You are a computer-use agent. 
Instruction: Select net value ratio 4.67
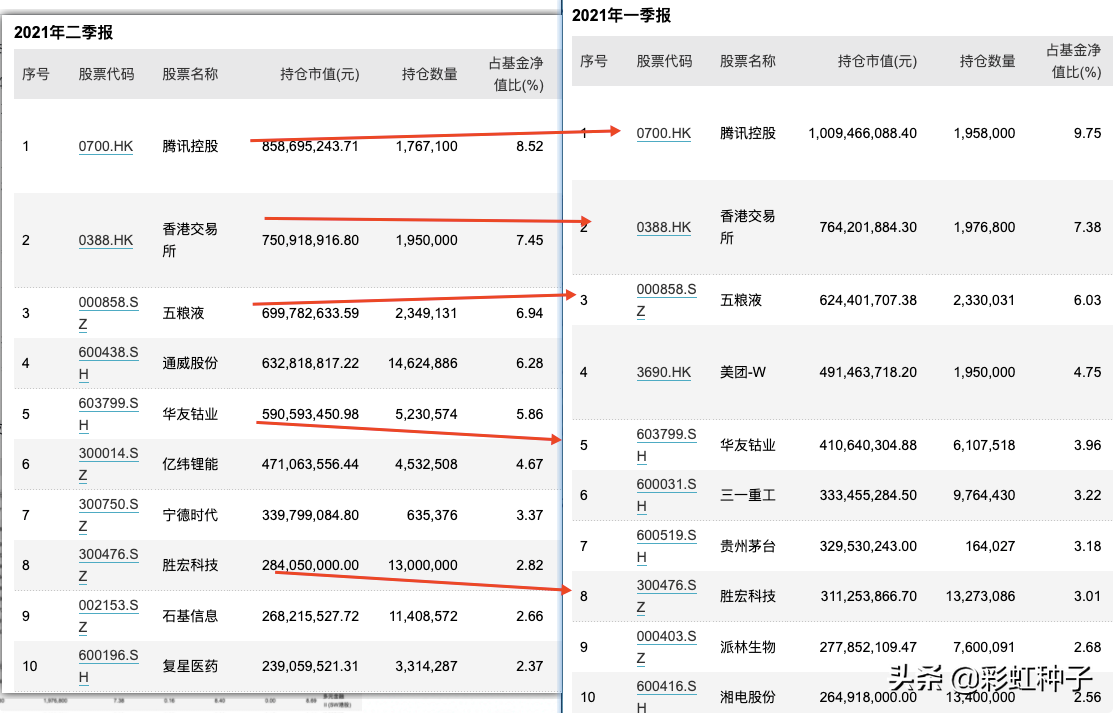[530, 464]
